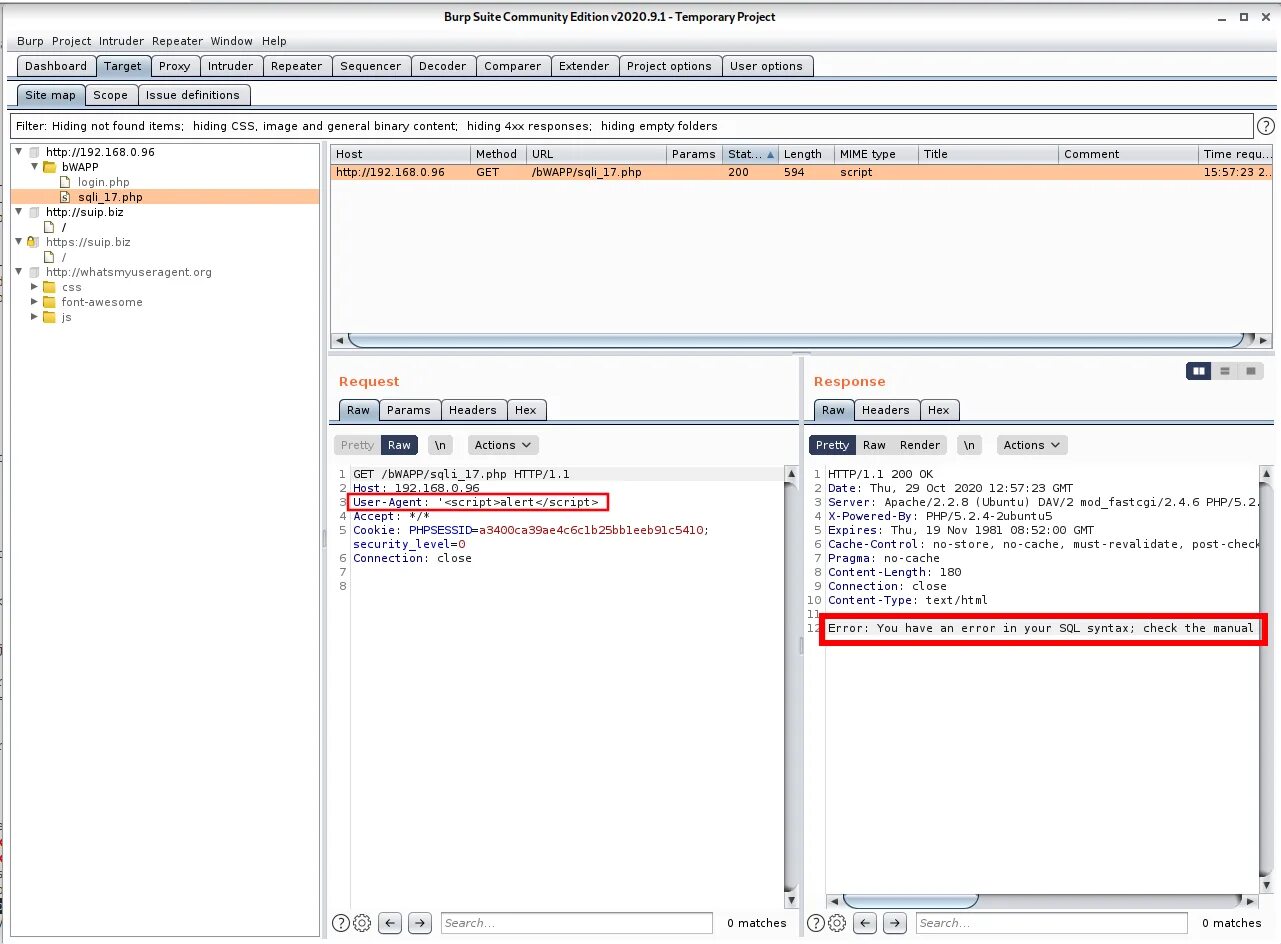Expand the css folder

coord(34,287)
